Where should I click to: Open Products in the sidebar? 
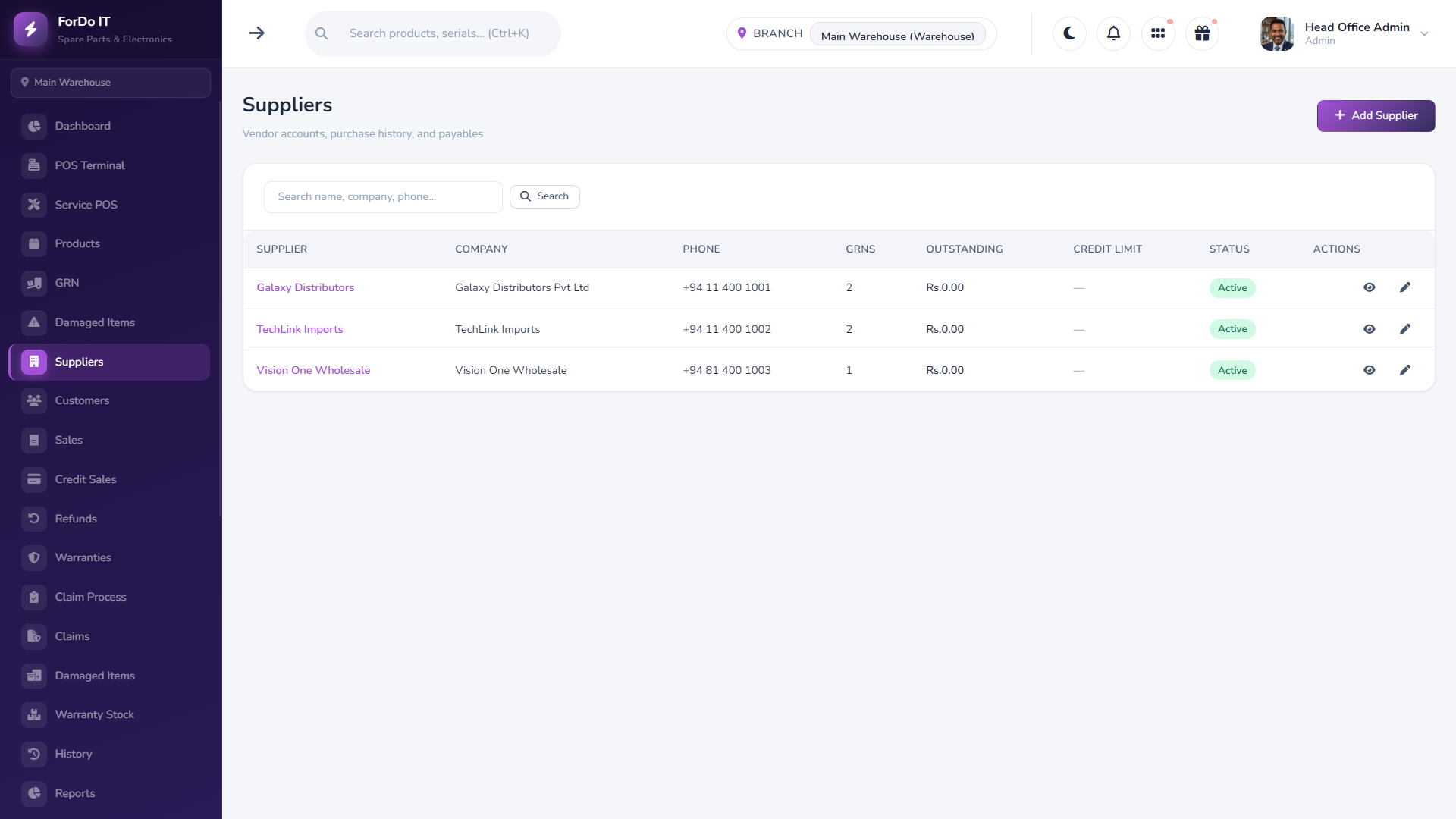[109, 243]
